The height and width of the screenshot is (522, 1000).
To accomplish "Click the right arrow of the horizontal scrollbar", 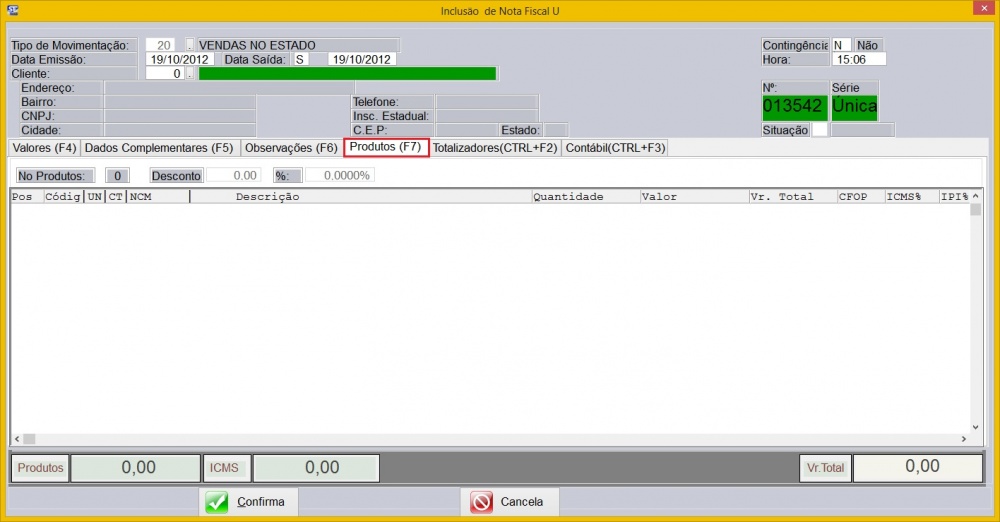I will [964, 439].
